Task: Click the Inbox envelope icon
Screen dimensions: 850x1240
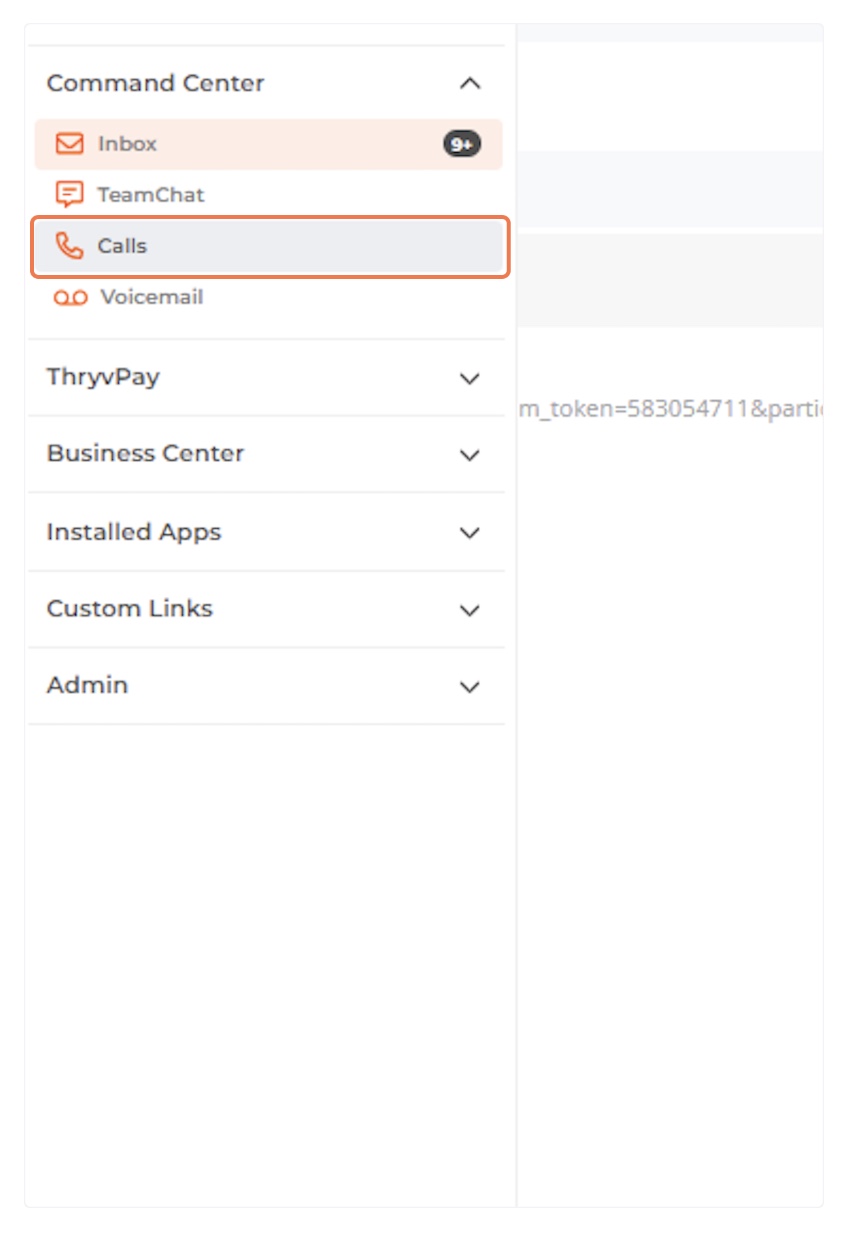Action: click(69, 144)
